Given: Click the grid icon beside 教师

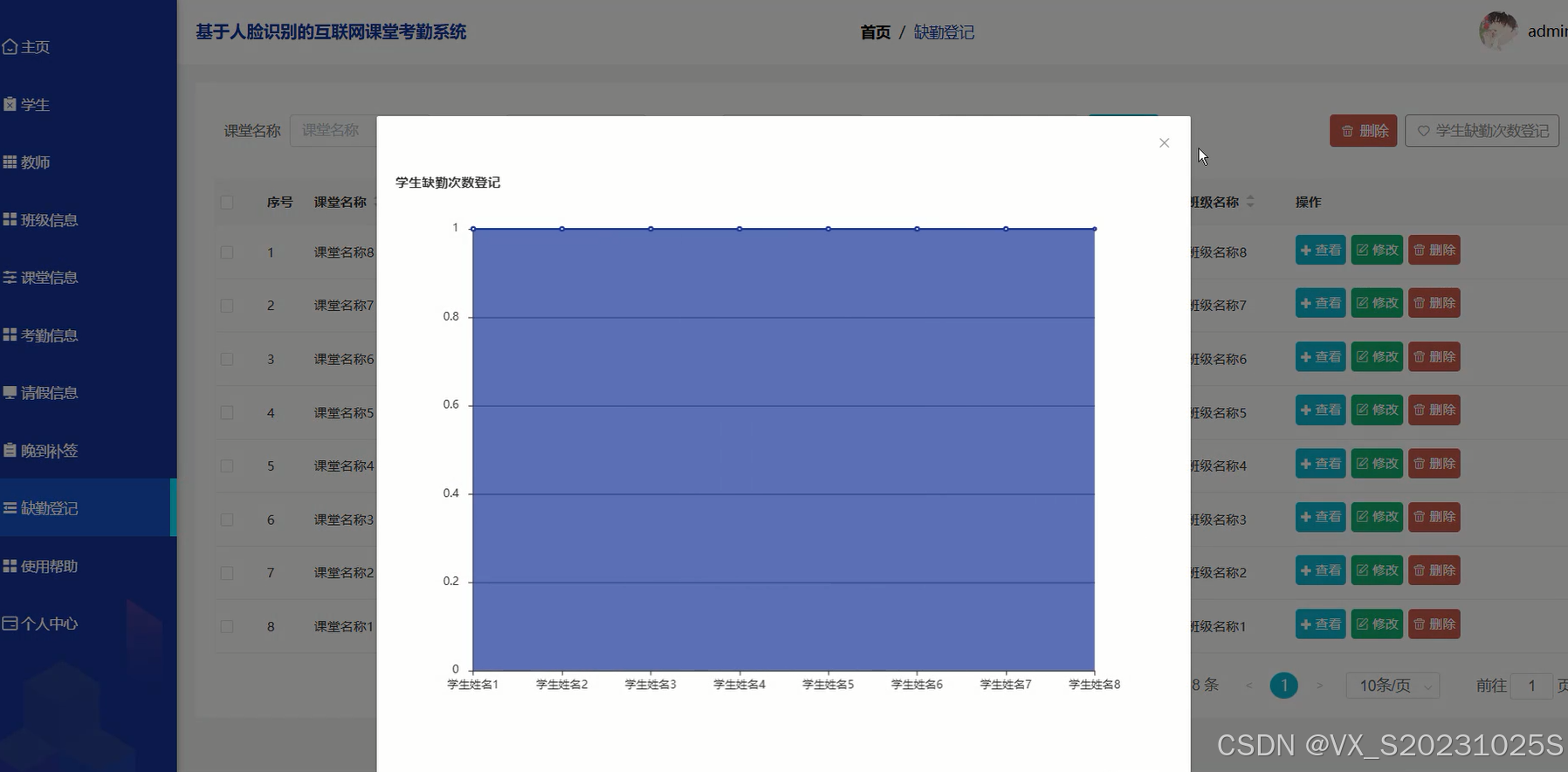Looking at the screenshot, I should point(10,162).
